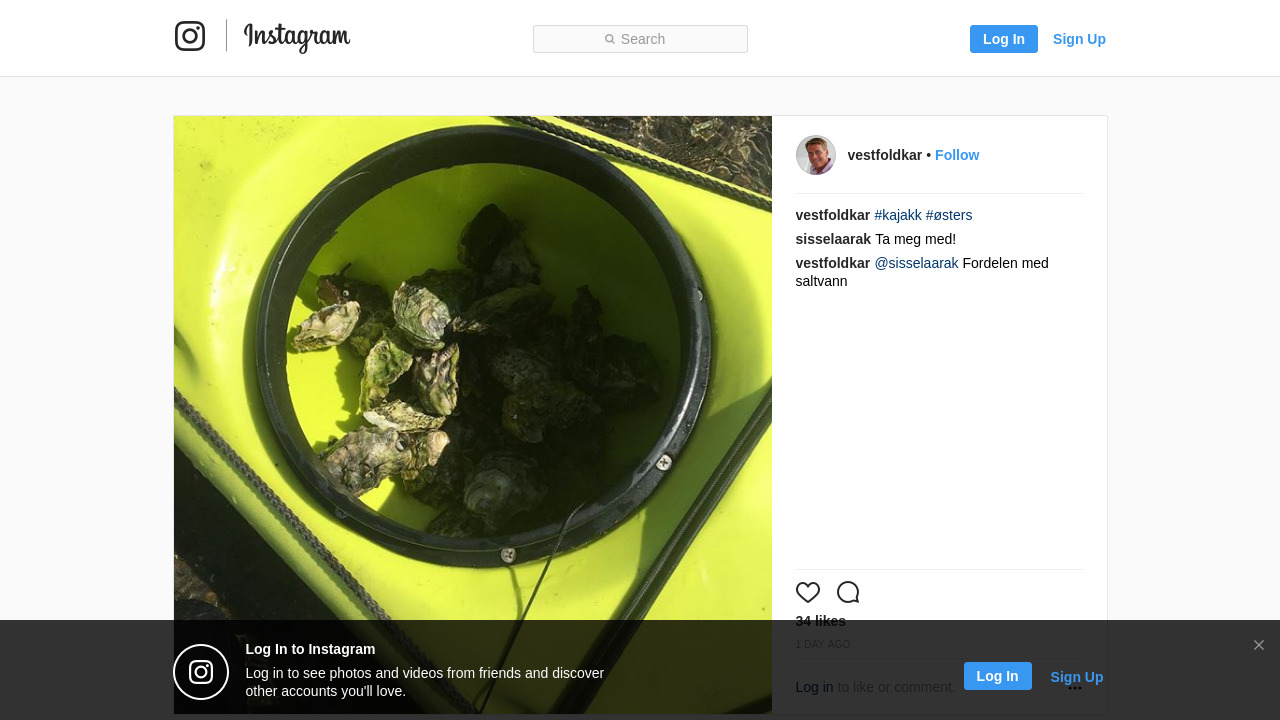Like the post with the heart icon
The height and width of the screenshot is (720, 1280).
(808, 592)
